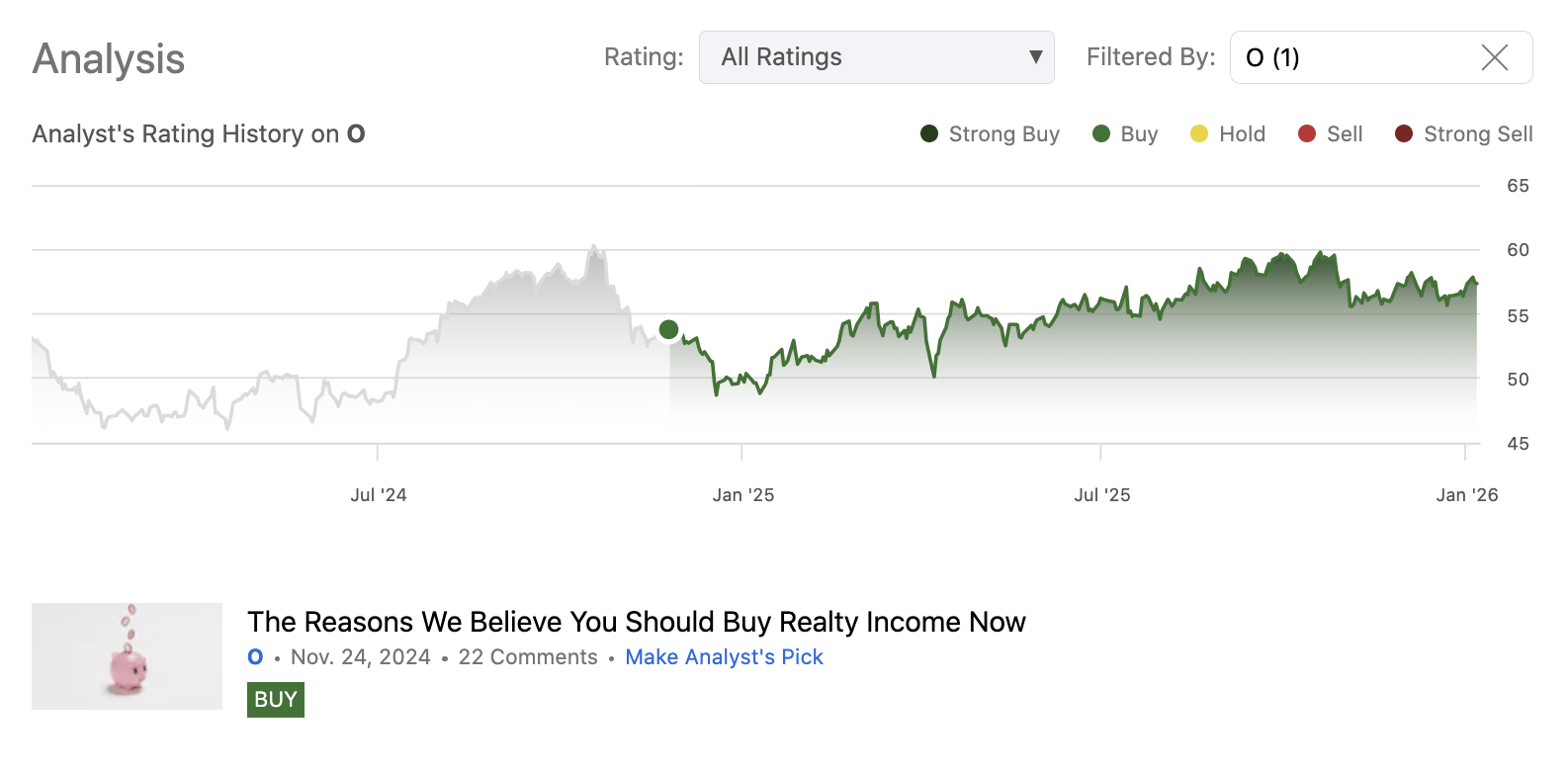1568x773 pixels.
Task: Click the Sell legend dot
Action: tap(1307, 133)
